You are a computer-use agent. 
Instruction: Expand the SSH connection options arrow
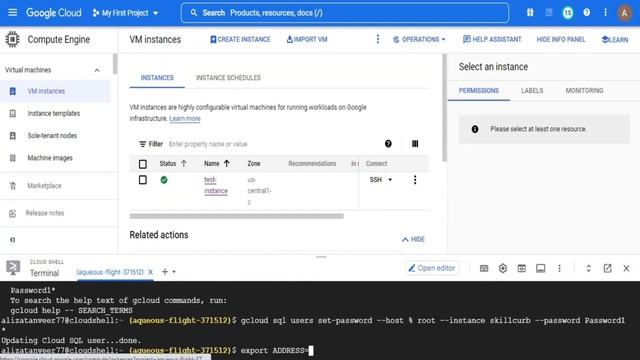(x=390, y=180)
